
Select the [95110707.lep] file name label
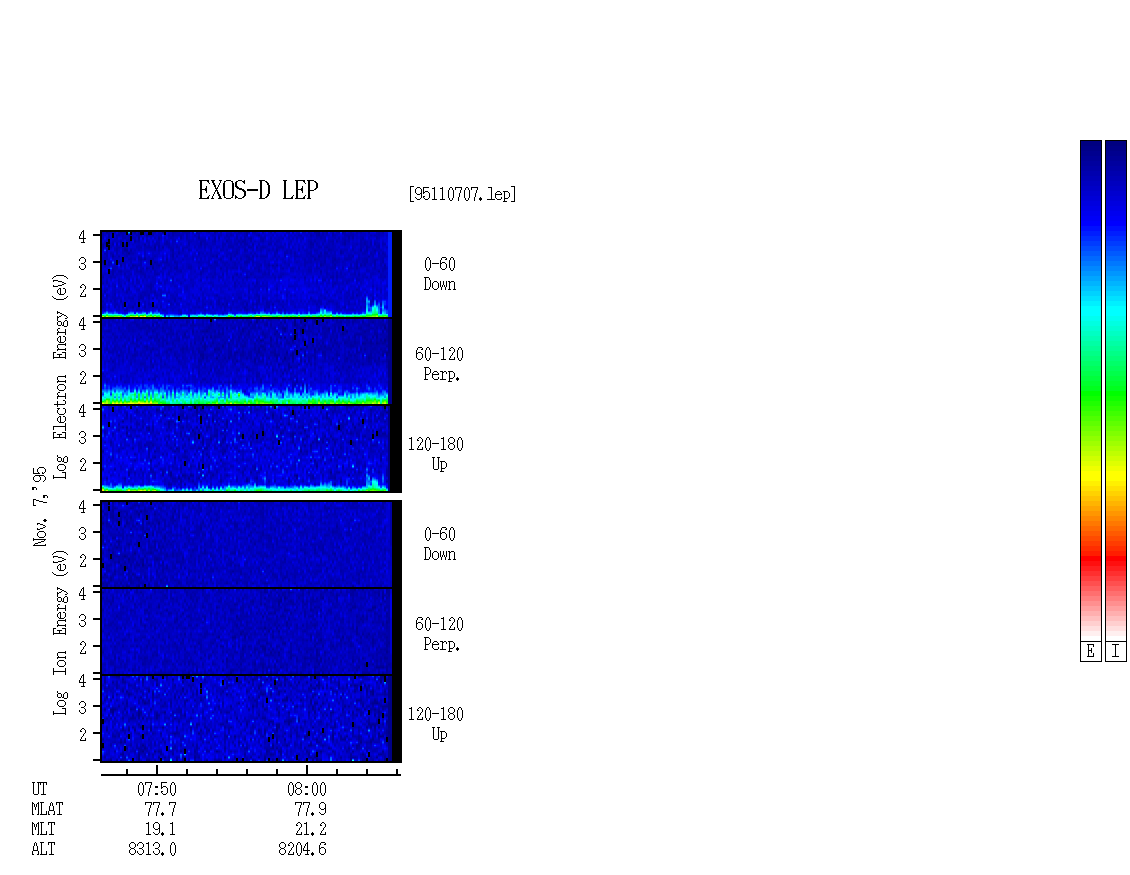point(462,194)
